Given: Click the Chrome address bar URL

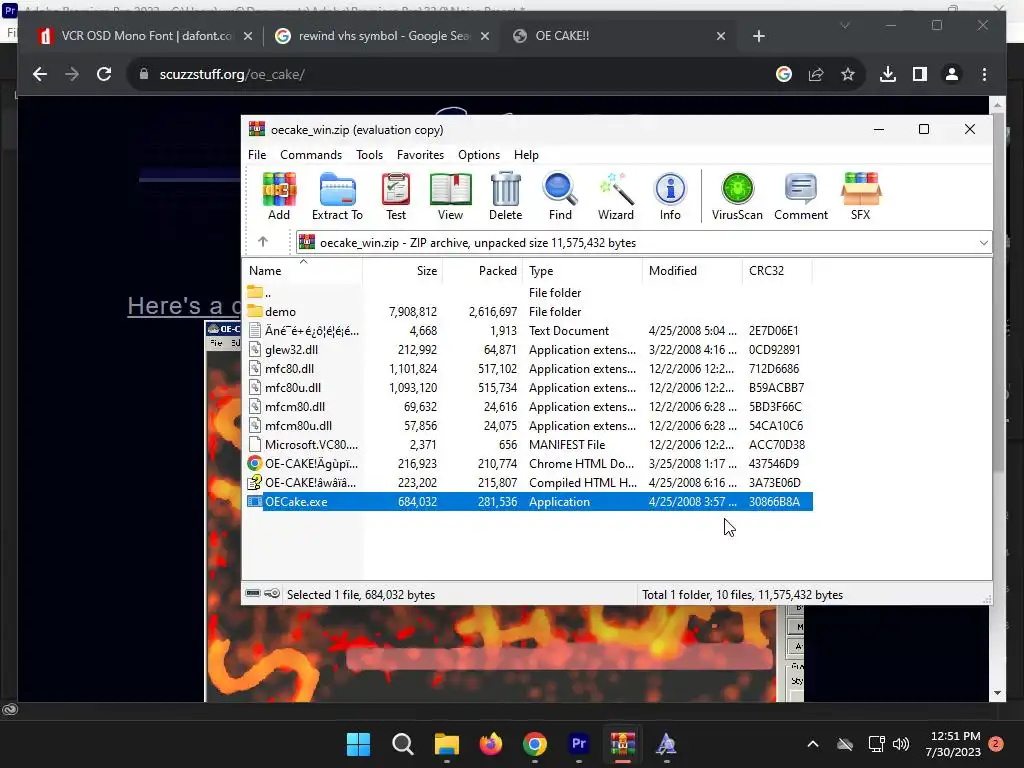Looking at the screenshot, I should [232, 74].
